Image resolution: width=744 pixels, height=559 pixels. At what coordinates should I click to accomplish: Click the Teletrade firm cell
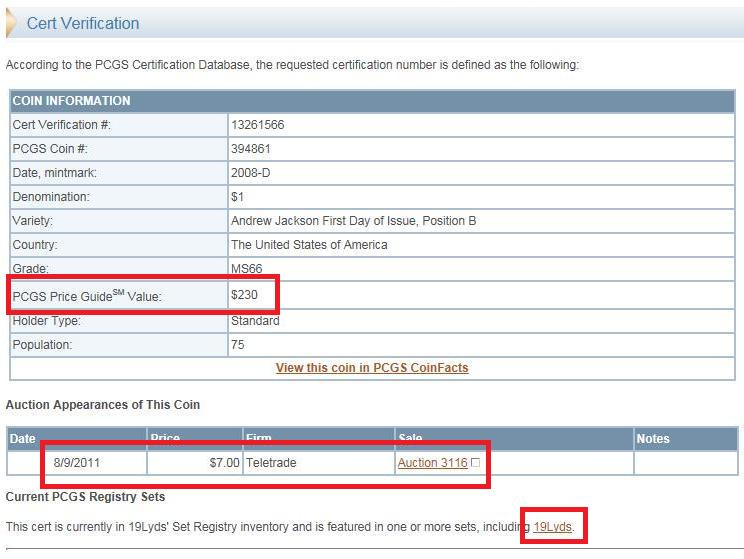coord(273,463)
